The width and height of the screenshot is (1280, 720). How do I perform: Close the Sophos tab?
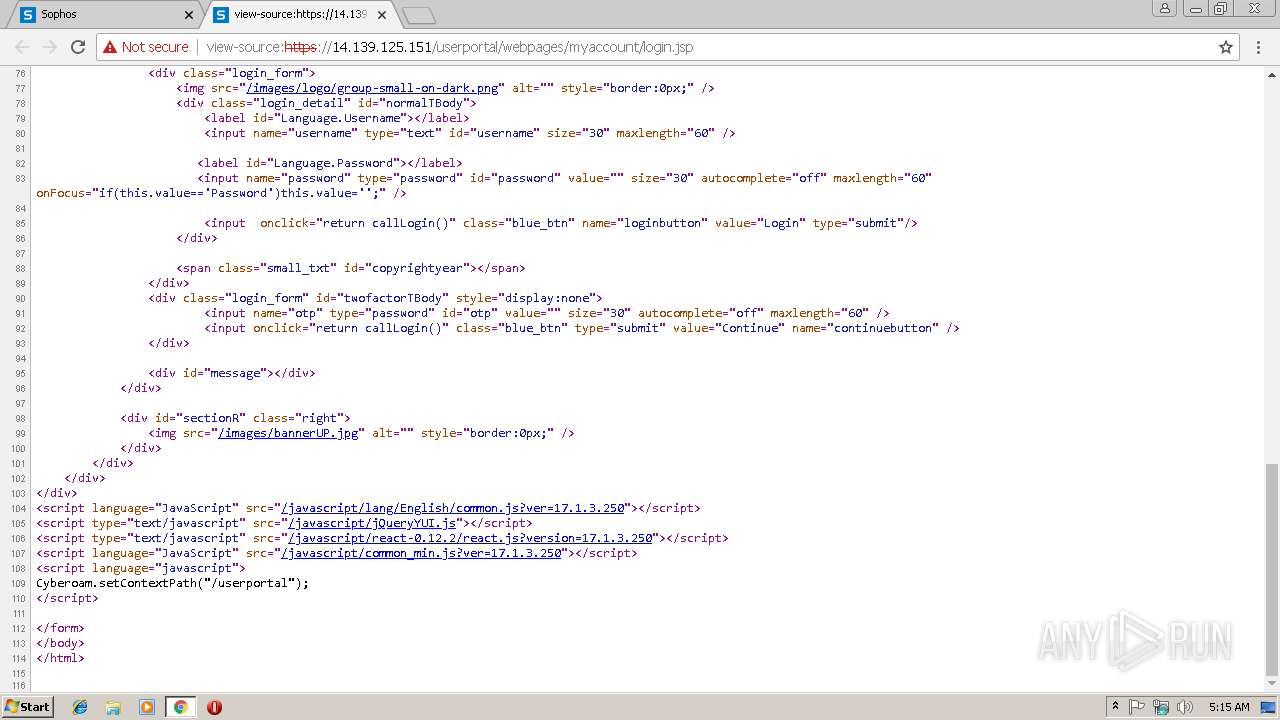(x=189, y=15)
